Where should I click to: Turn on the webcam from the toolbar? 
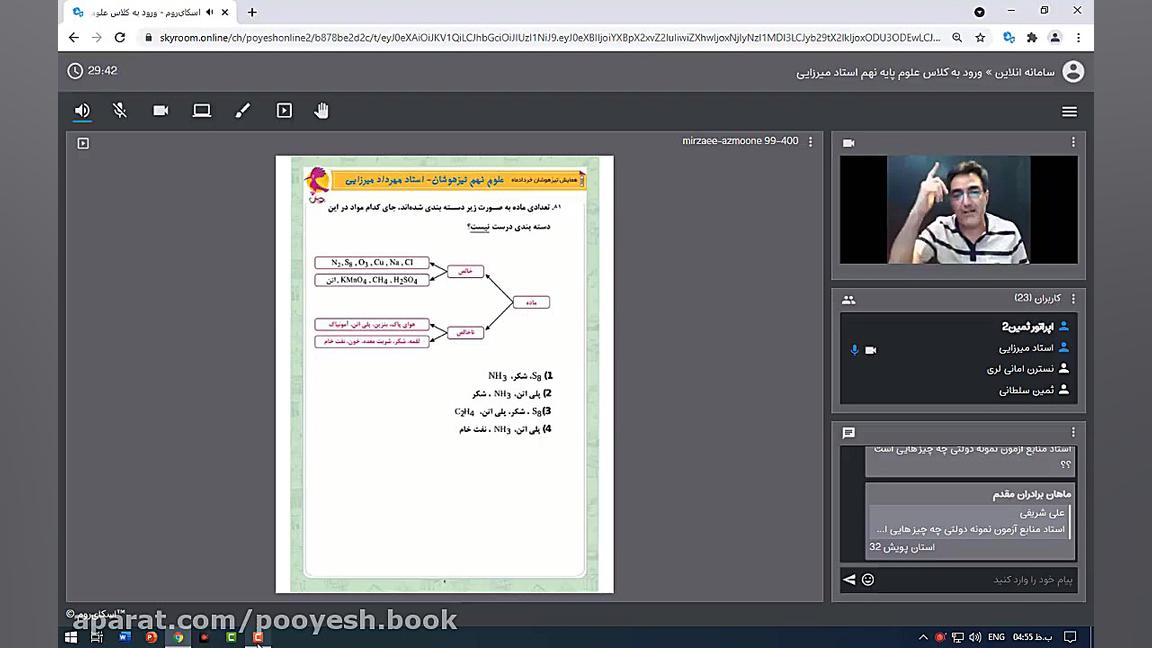[x=161, y=110]
